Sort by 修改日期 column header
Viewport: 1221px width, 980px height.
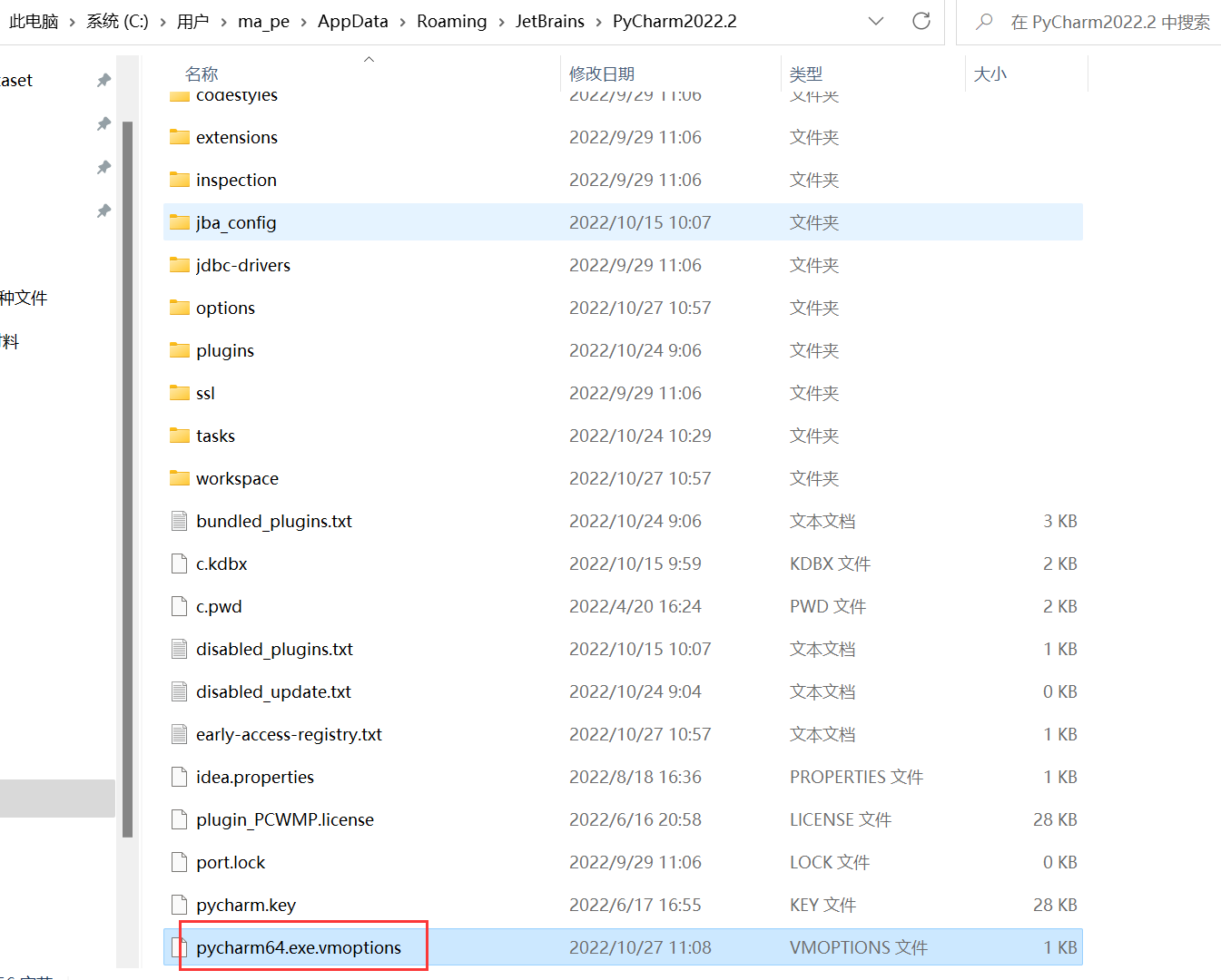[x=602, y=73]
